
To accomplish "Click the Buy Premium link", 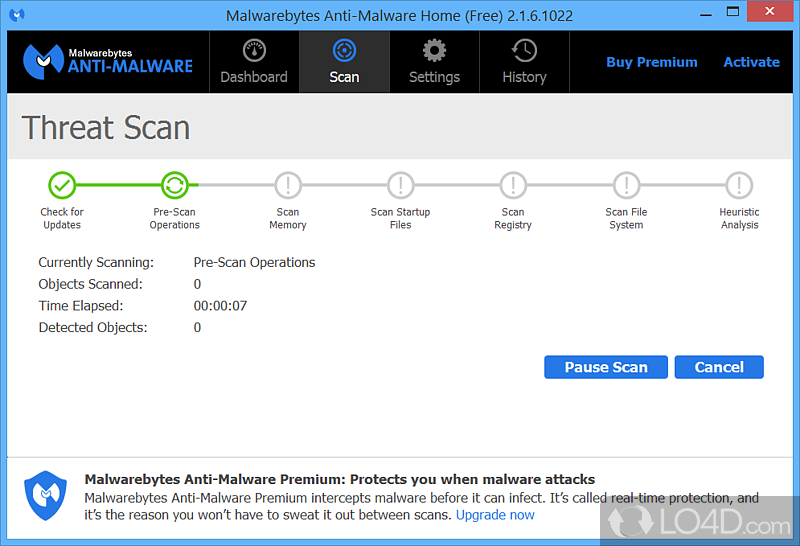I will [651, 62].
